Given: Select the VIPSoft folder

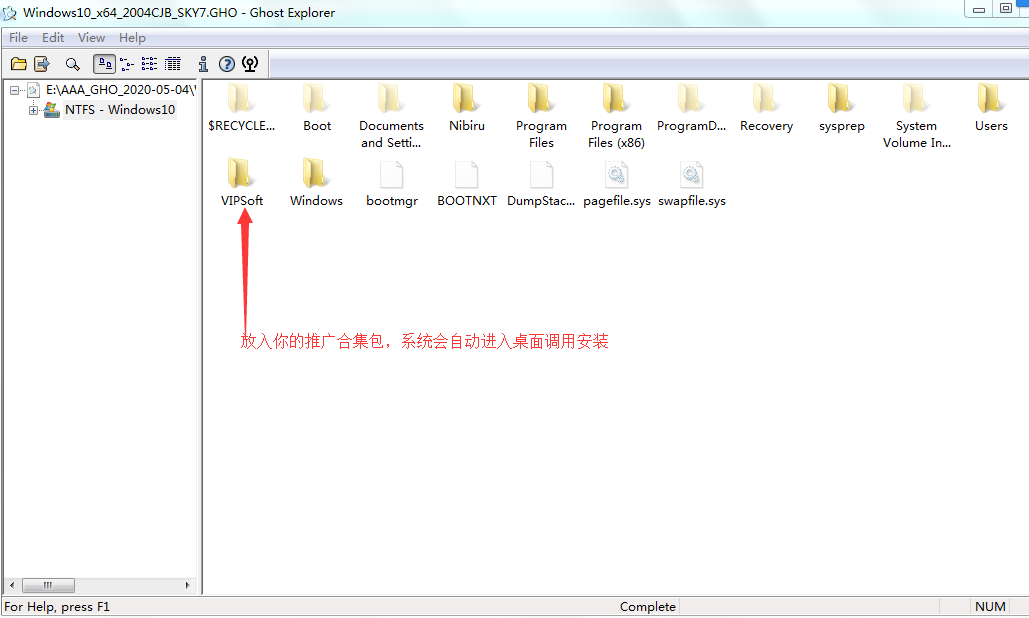Looking at the screenshot, I should pyautogui.click(x=242, y=184).
